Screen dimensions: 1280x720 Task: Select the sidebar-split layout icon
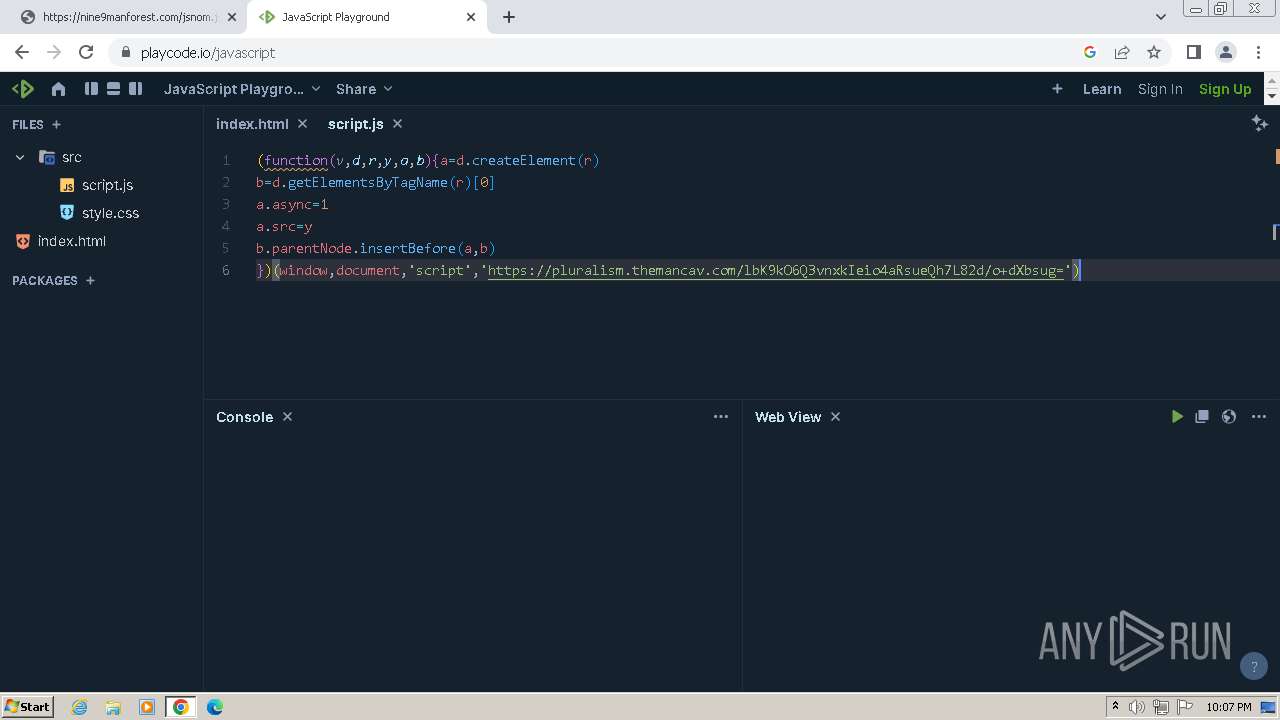click(136, 89)
